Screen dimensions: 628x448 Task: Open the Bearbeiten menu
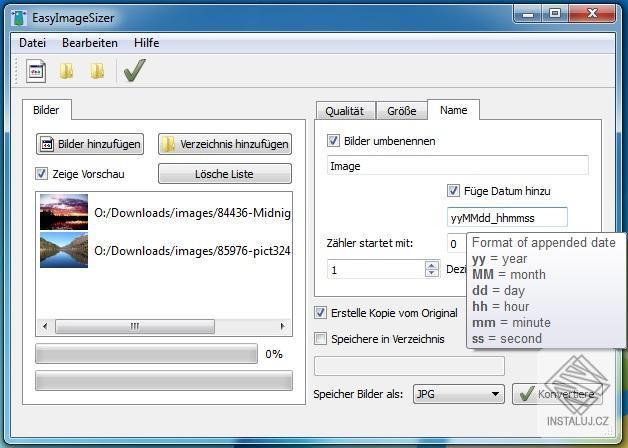pyautogui.click(x=90, y=43)
